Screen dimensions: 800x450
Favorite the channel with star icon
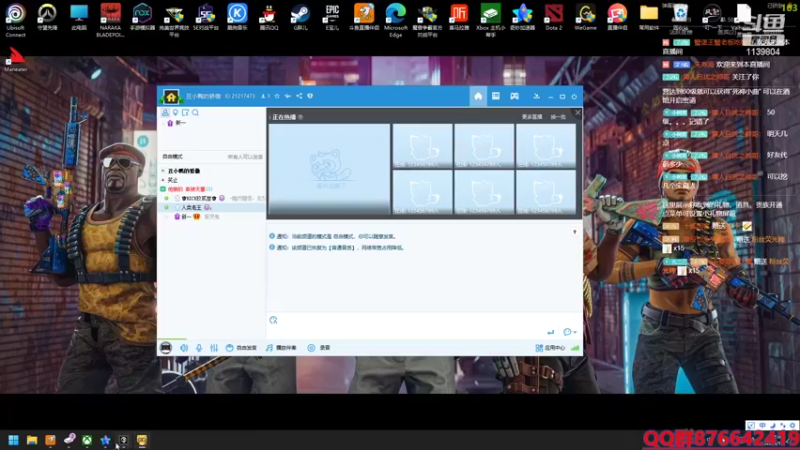pyautogui.click(x=277, y=96)
